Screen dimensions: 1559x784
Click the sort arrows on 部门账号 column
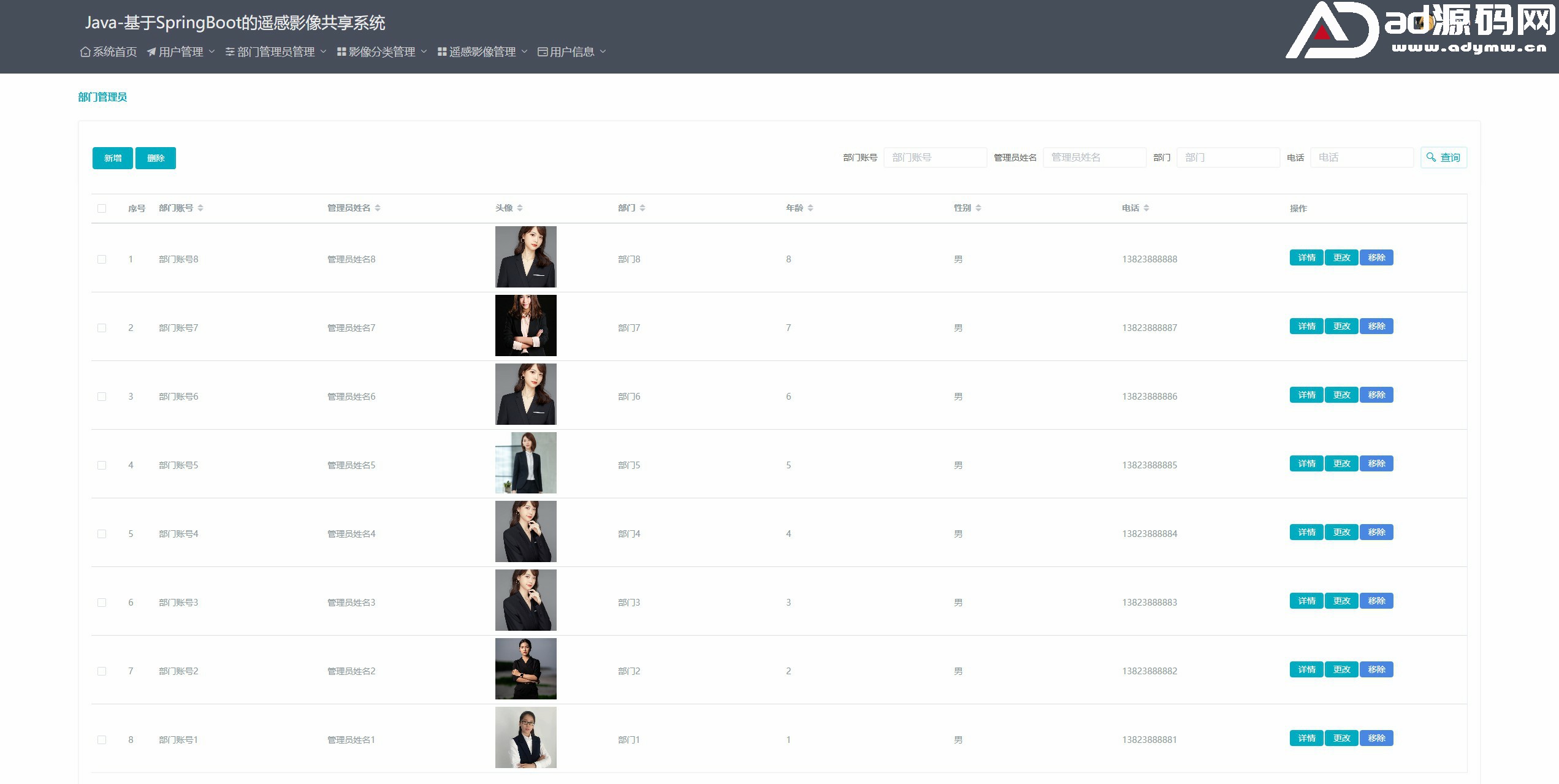click(x=200, y=208)
